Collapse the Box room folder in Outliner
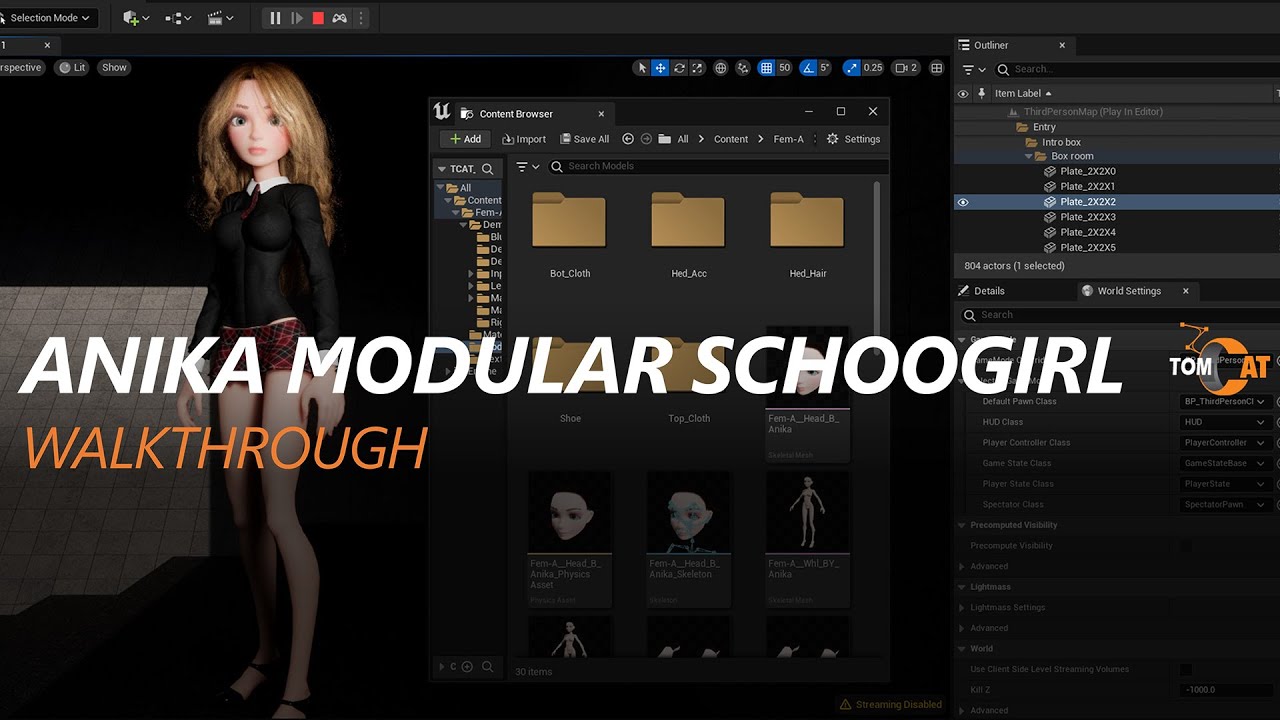This screenshot has width=1280, height=720. pos(1029,157)
